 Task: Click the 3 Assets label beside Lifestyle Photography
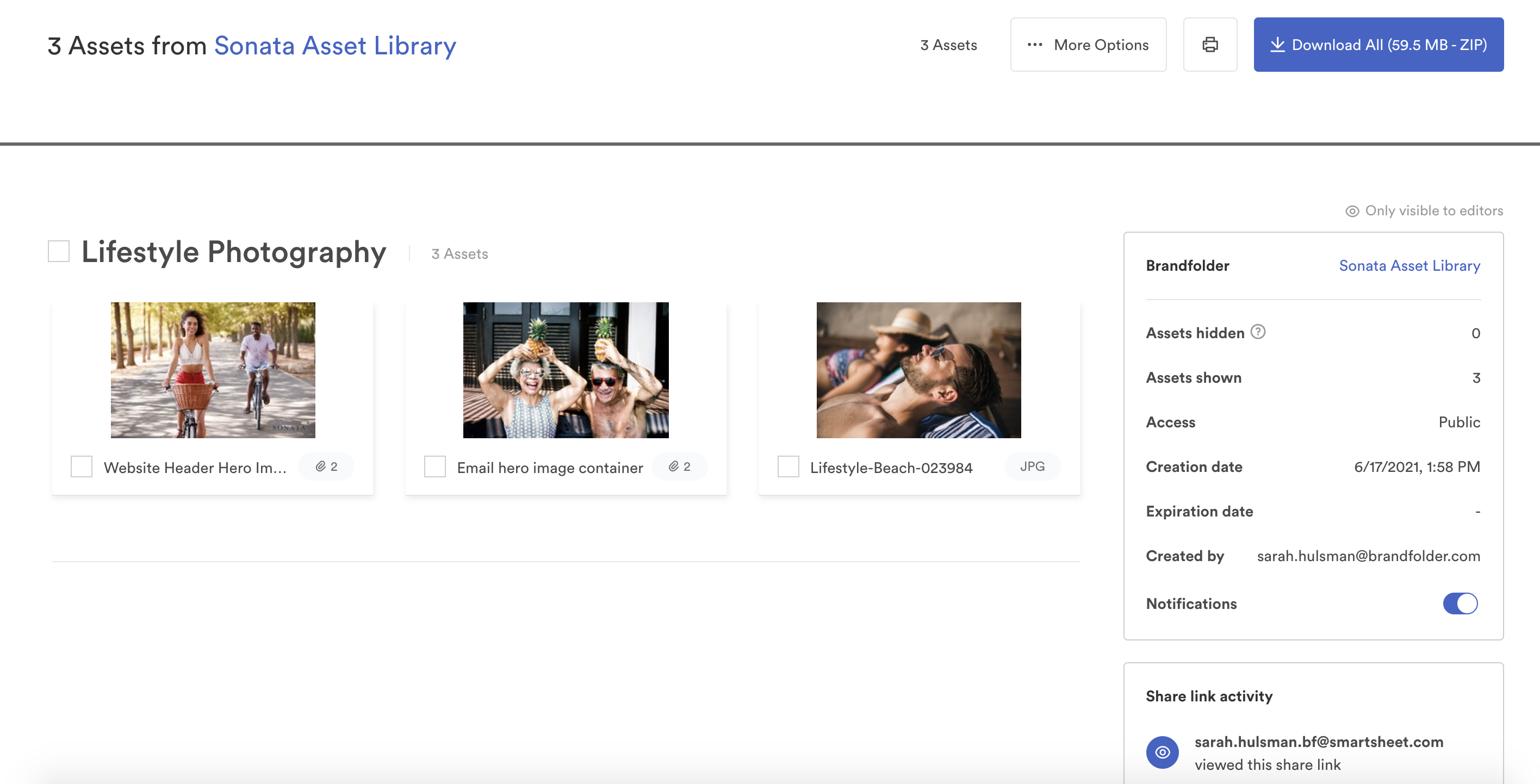[459, 254]
